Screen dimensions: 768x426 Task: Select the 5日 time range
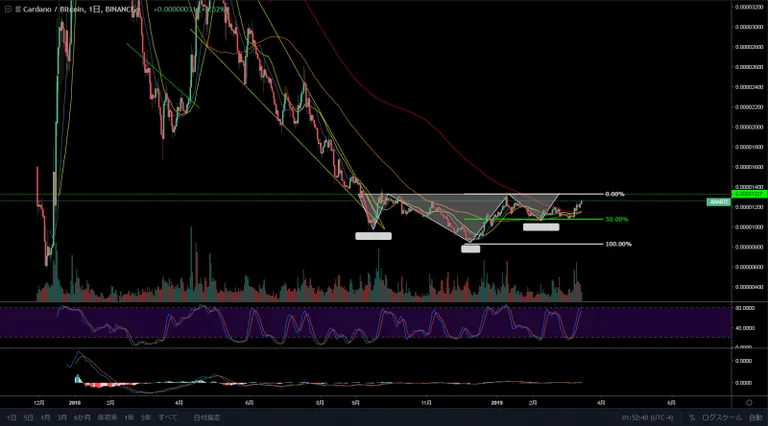(29, 418)
